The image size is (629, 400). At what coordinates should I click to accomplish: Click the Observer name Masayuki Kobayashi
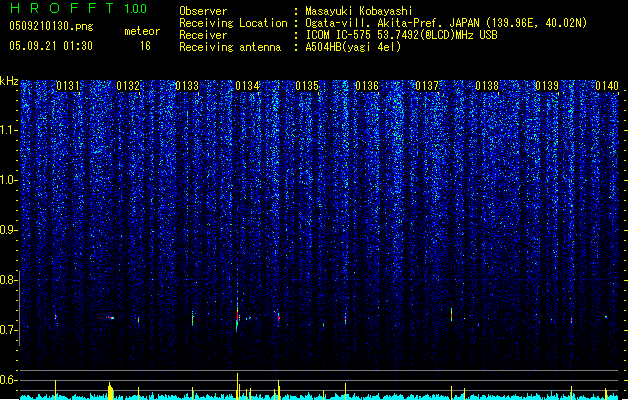point(359,11)
